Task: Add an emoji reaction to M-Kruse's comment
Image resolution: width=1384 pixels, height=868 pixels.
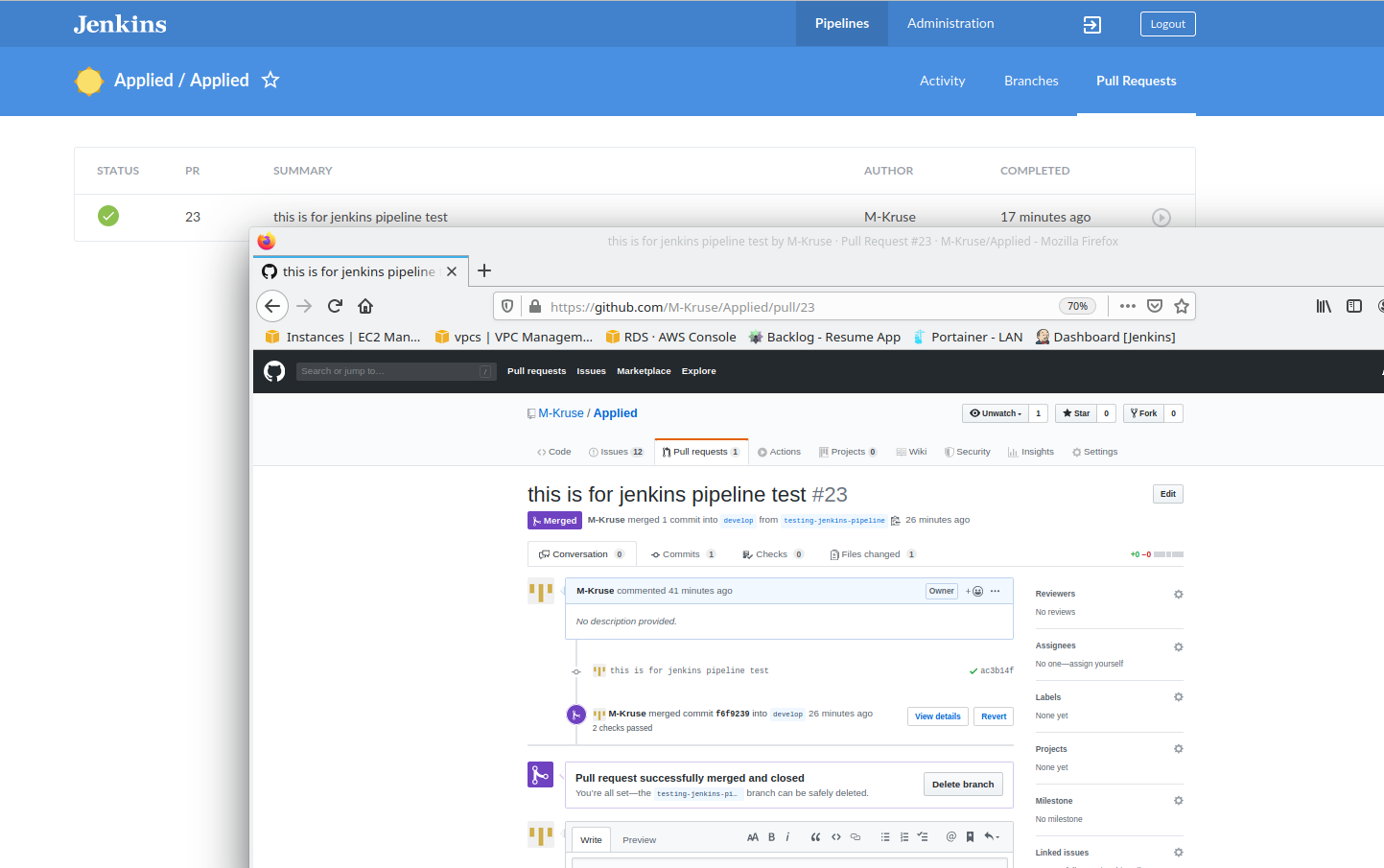Action: click(x=974, y=591)
